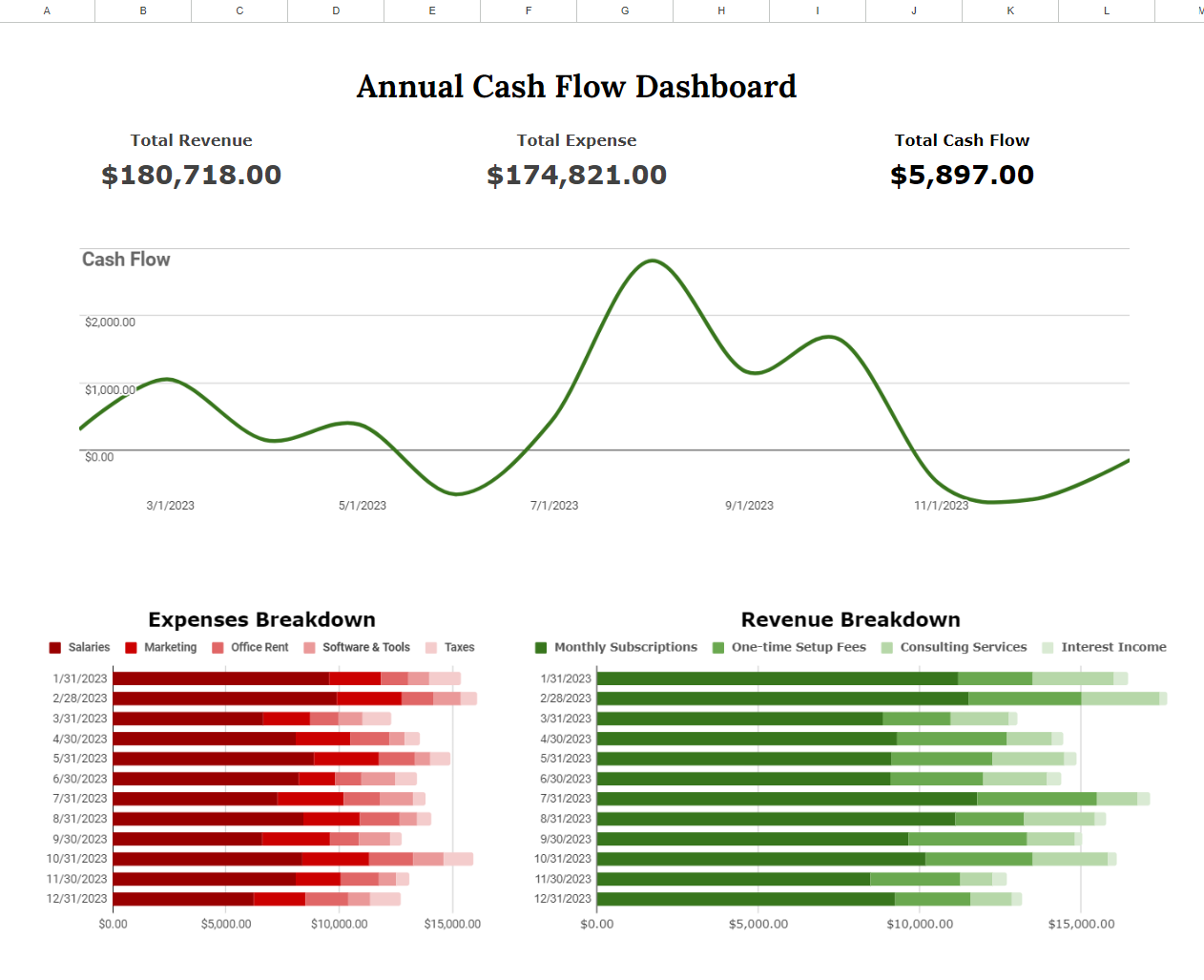The height and width of the screenshot is (980, 1204).
Task: Click the Interest Income legend swatch
Action: click(1048, 648)
